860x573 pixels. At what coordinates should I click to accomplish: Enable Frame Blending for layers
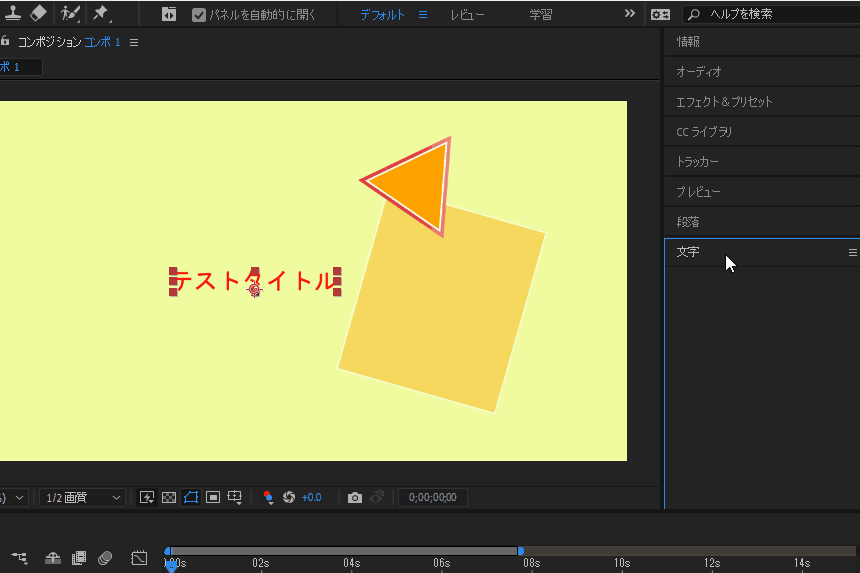pos(79,558)
